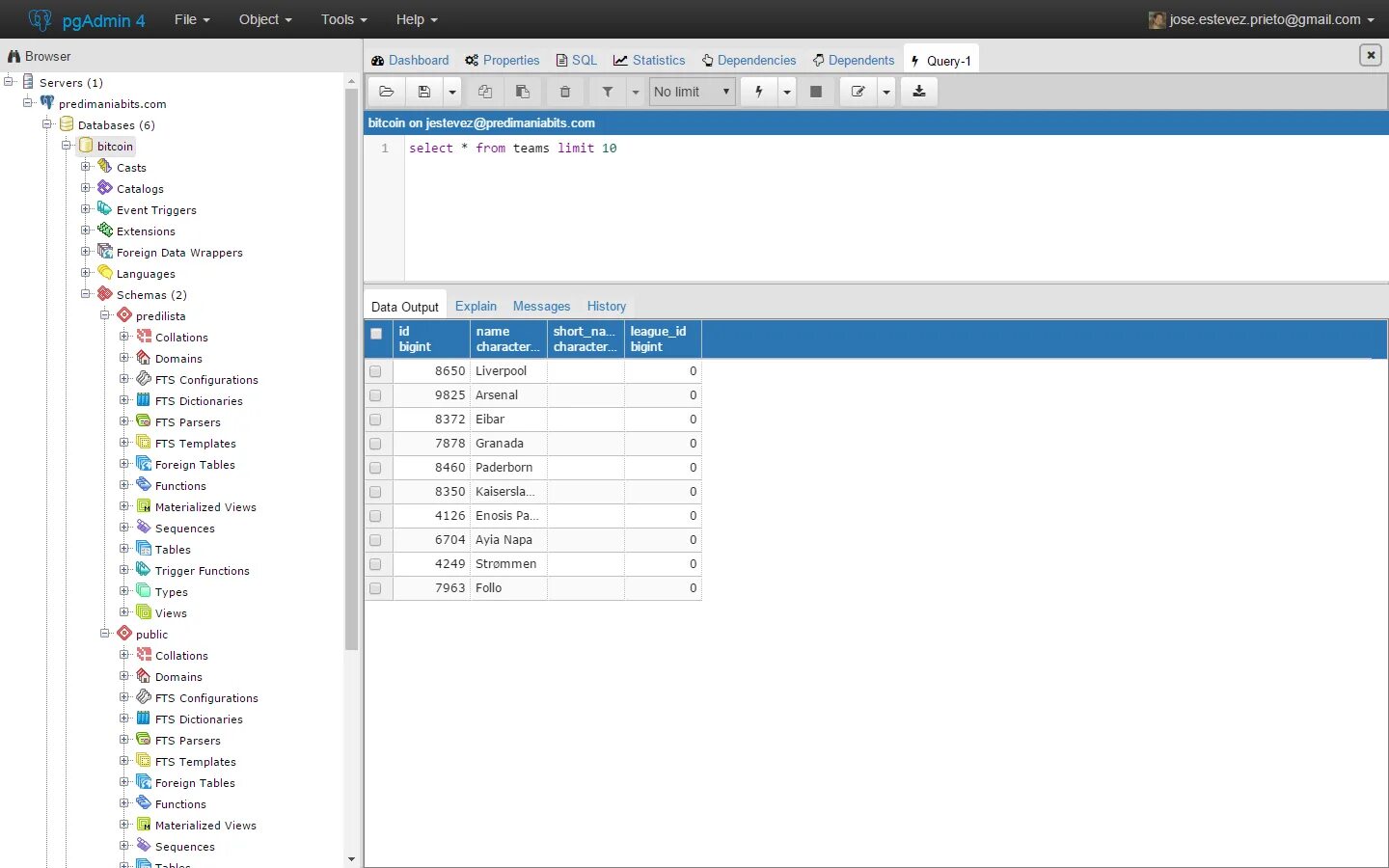Click the Languages node icon

(105, 273)
